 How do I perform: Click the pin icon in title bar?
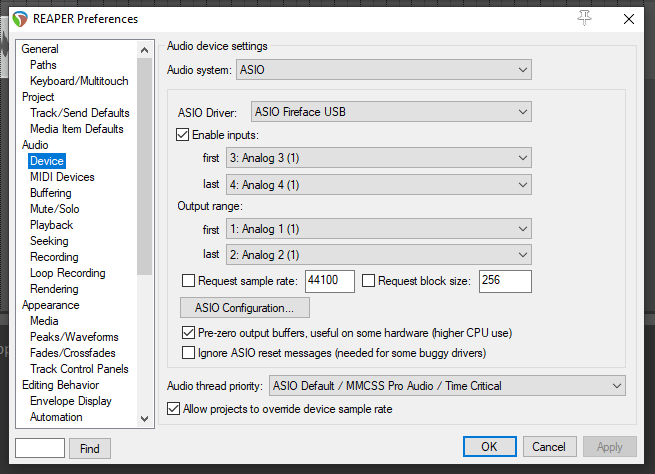584,18
